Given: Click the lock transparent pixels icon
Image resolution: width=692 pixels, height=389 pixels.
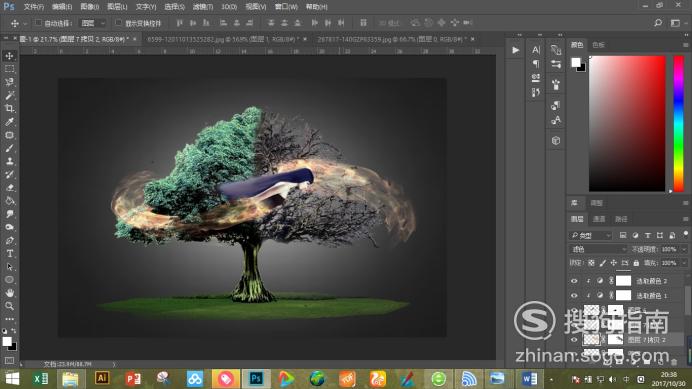Looking at the screenshot, I should (x=591, y=263).
